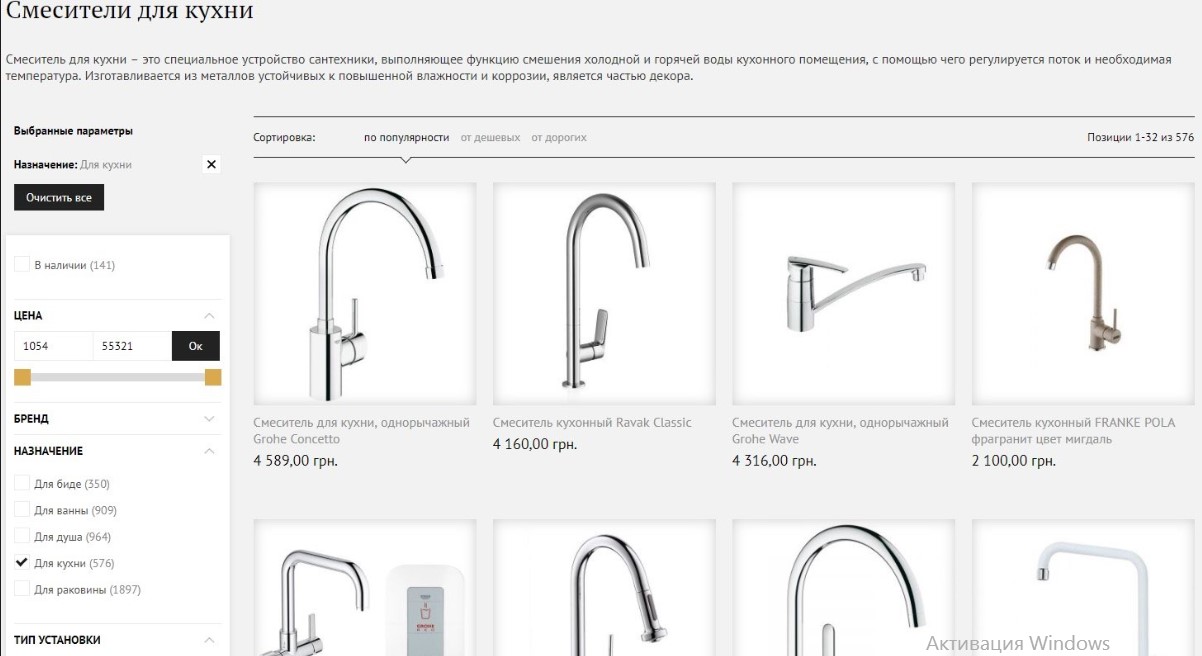
Task: Click the 'Очистить все' button
Action: point(59,198)
